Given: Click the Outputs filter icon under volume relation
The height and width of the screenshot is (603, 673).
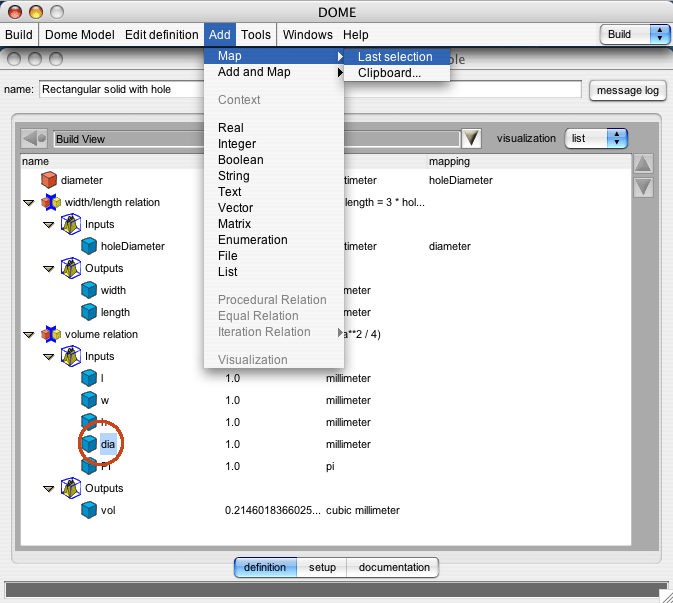Looking at the screenshot, I should 71,488.
